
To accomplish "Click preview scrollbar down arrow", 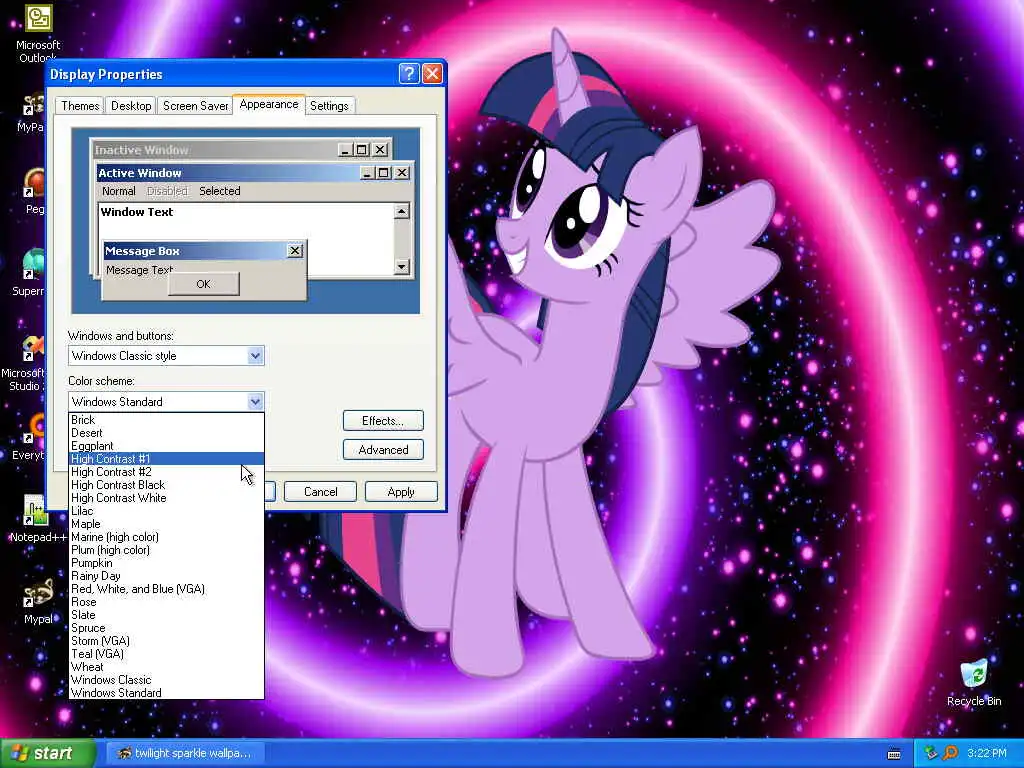I will click(402, 266).
